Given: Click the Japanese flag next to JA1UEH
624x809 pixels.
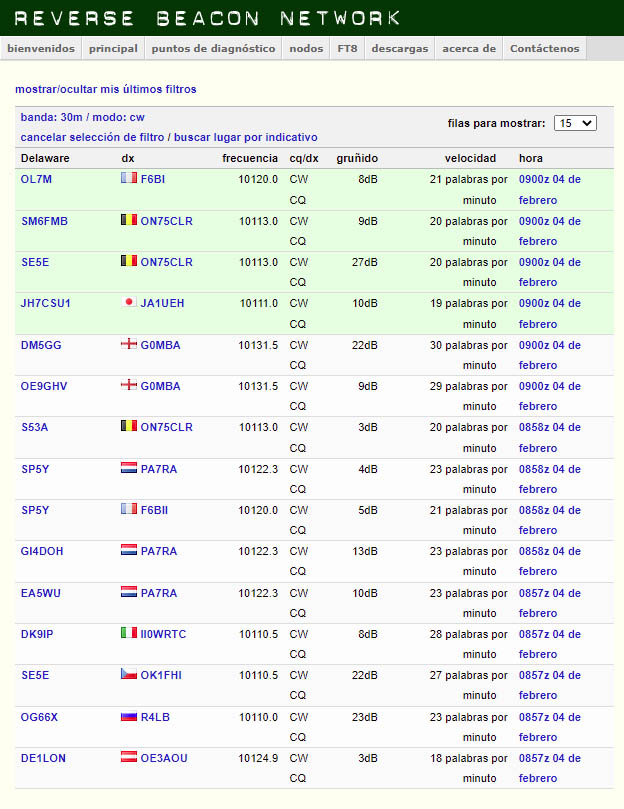Looking at the screenshot, I should click(x=128, y=303).
